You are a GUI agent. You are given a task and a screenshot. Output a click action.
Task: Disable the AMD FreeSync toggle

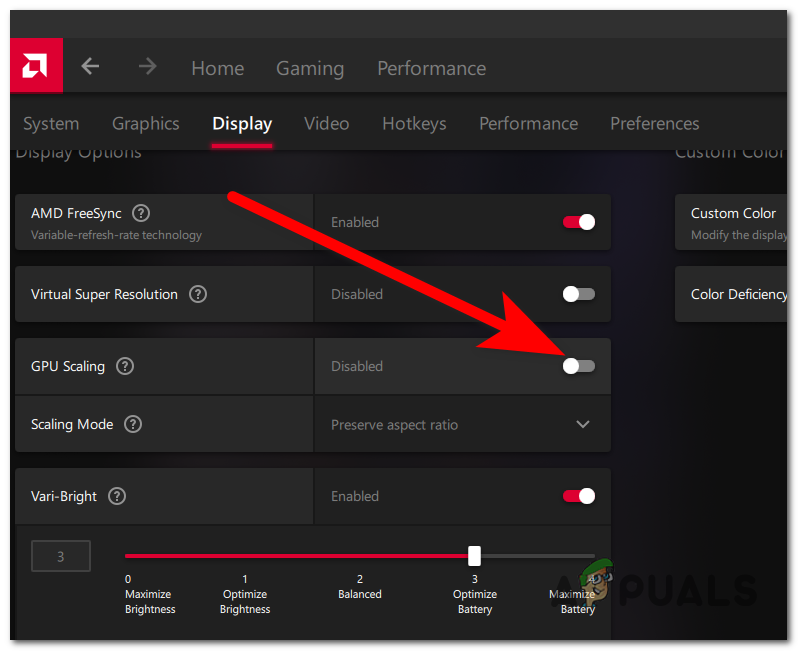(579, 222)
